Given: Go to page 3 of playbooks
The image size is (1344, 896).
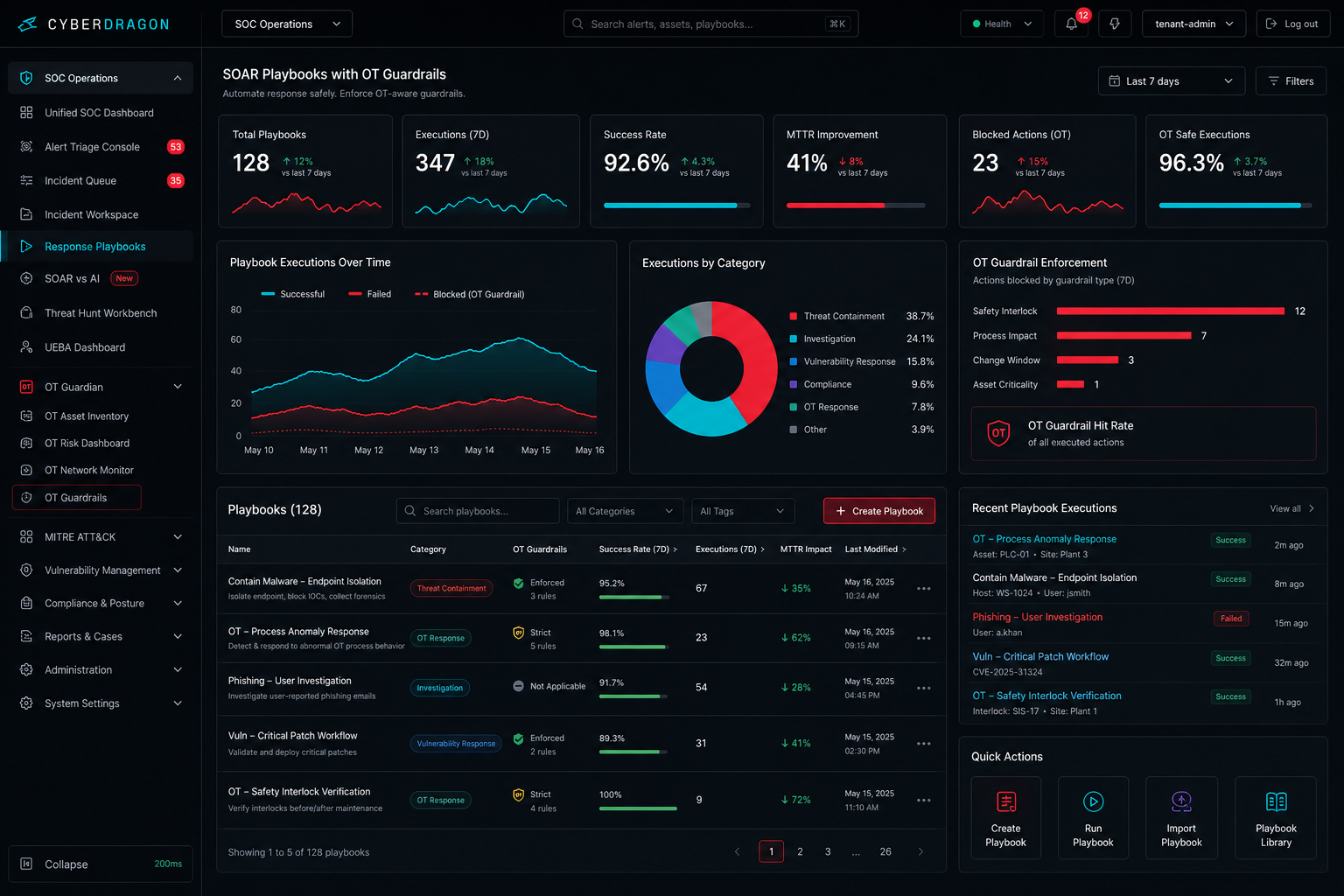Looking at the screenshot, I should pyautogui.click(x=828, y=851).
